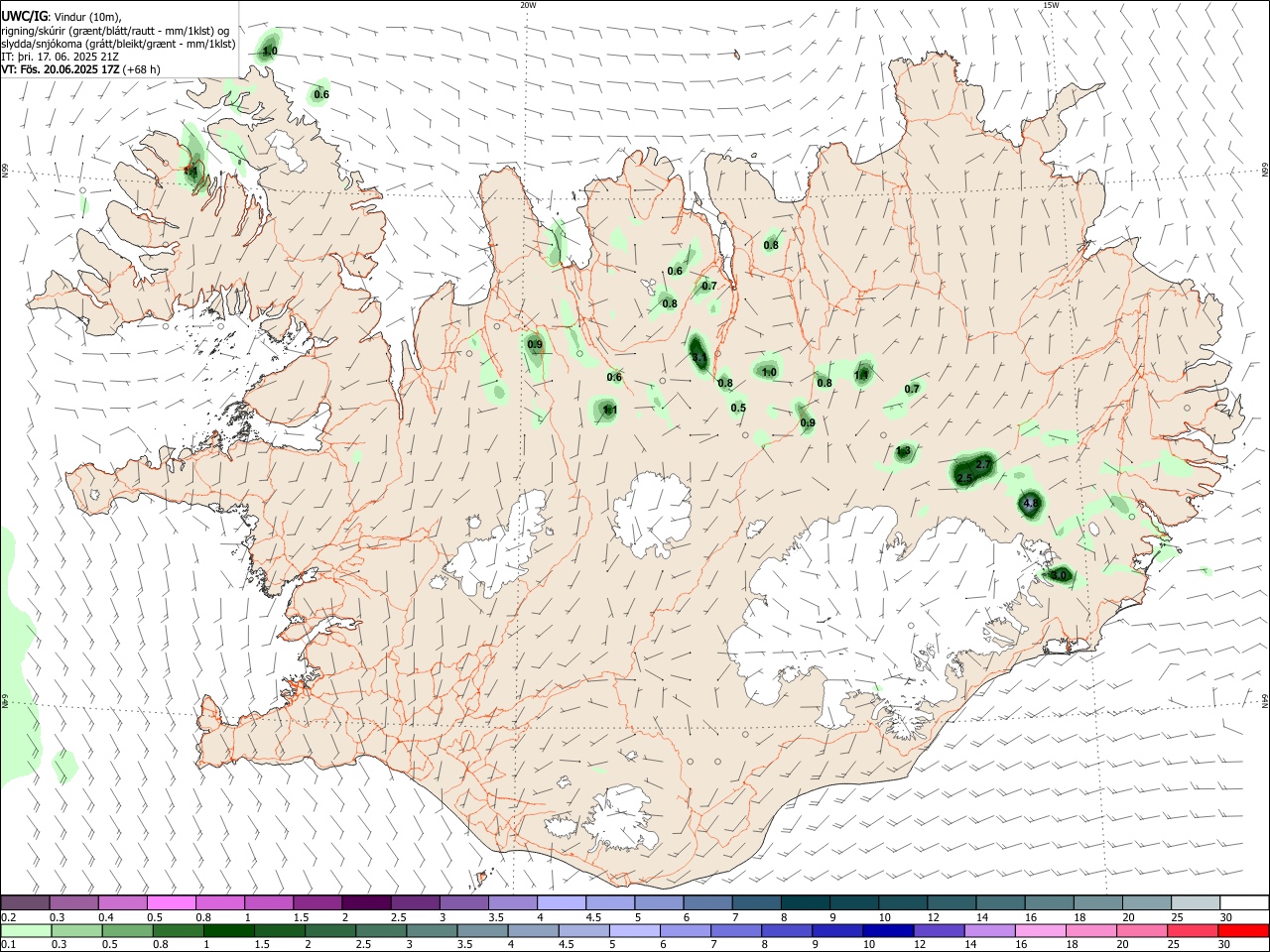Click the "UWC/IG: Vindur (10m)" title line

[61, 16]
